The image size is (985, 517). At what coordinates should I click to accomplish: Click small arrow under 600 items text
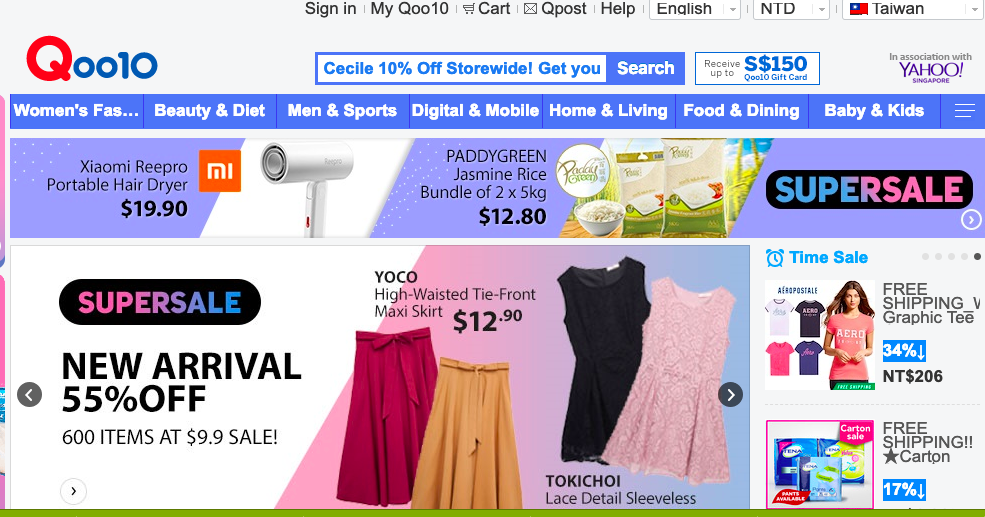click(73, 491)
